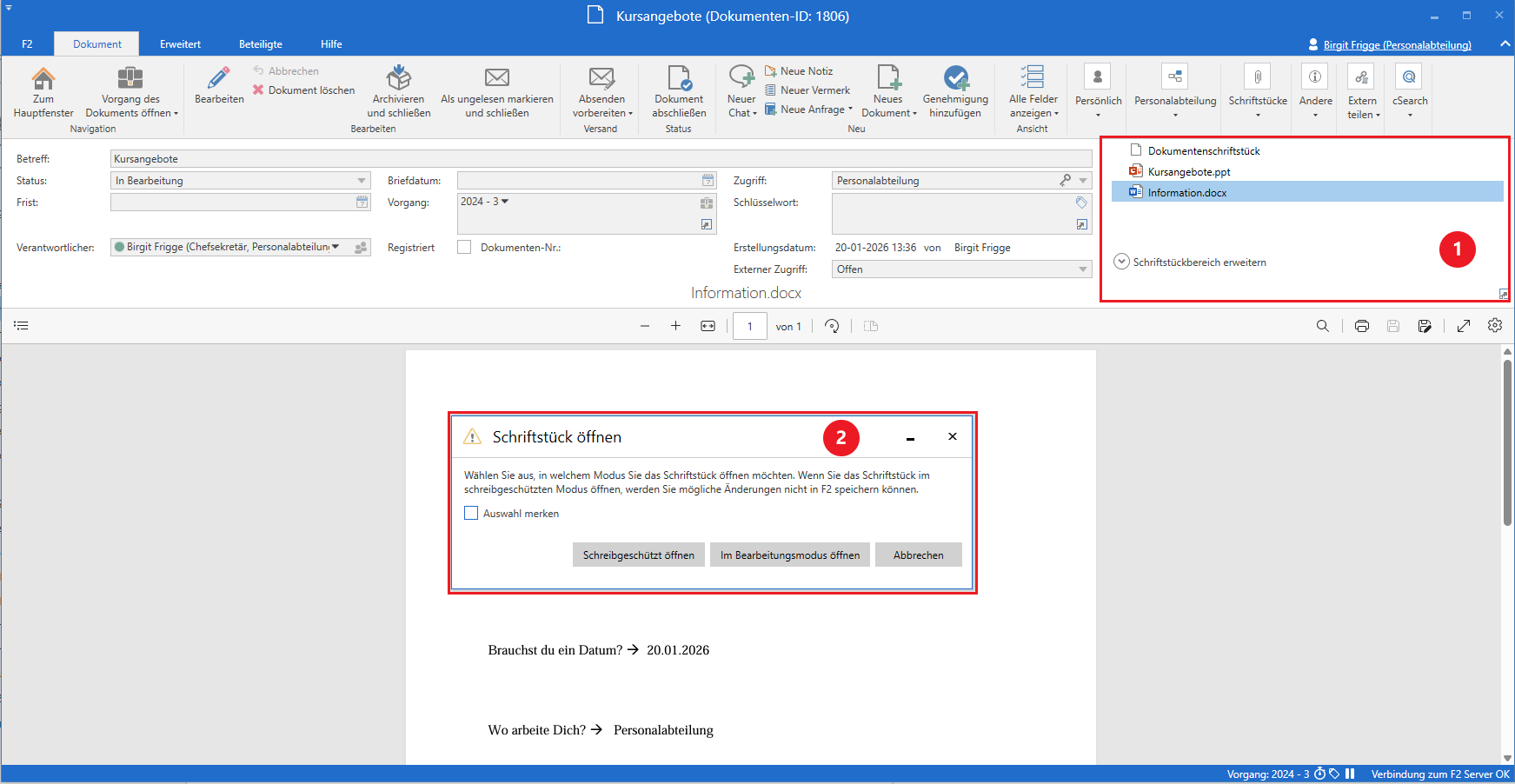Select Kursangebote.ppt in the attachment list
The image size is (1515, 784).
1190,171
